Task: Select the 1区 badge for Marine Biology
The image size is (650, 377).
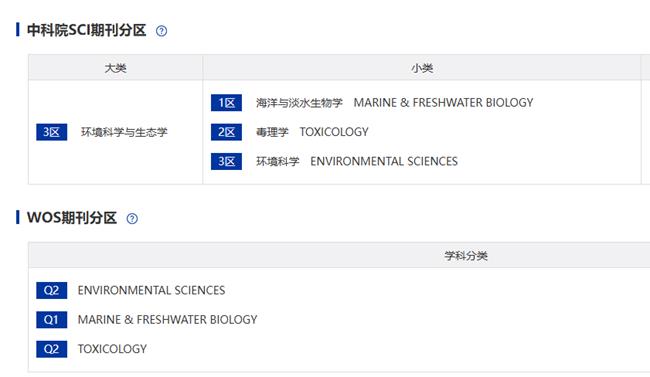Action: click(226, 103)
